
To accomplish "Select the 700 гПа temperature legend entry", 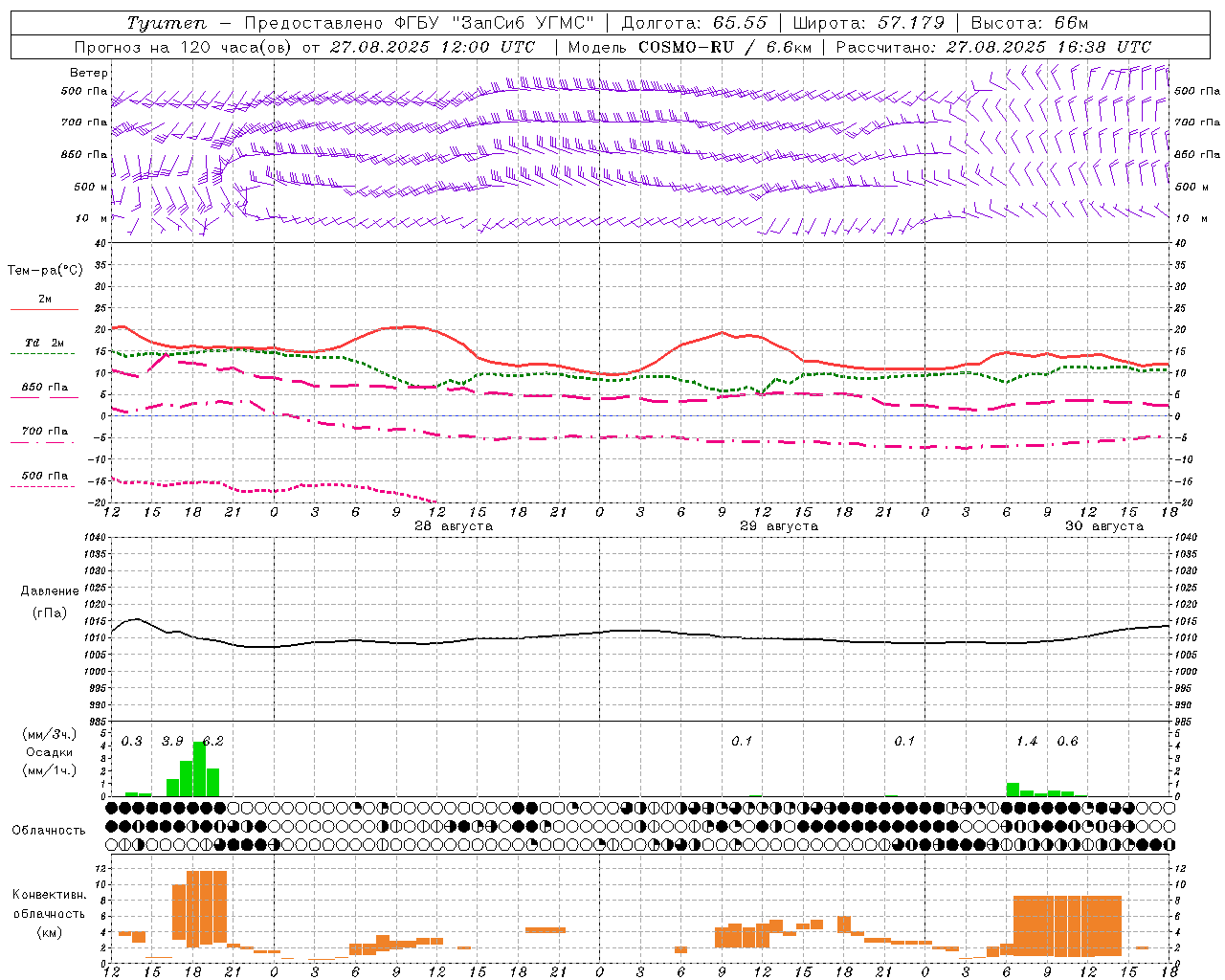I will [45, 432].
